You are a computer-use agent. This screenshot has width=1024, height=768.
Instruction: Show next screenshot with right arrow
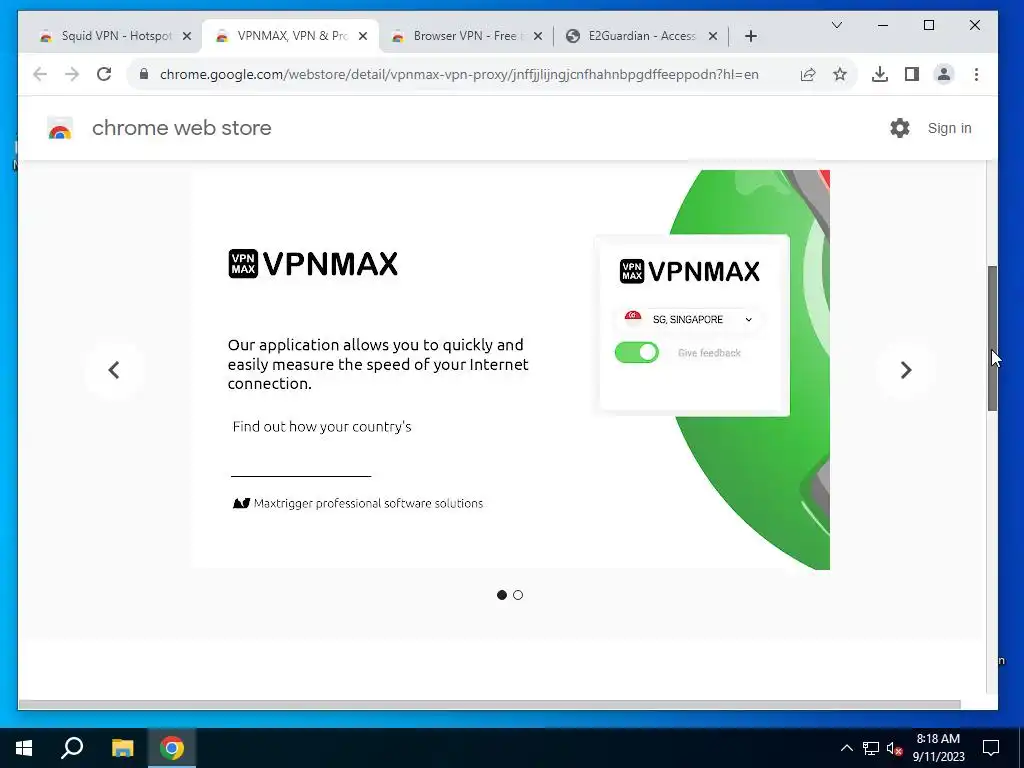pyautogui.click(x=905, y=370)
